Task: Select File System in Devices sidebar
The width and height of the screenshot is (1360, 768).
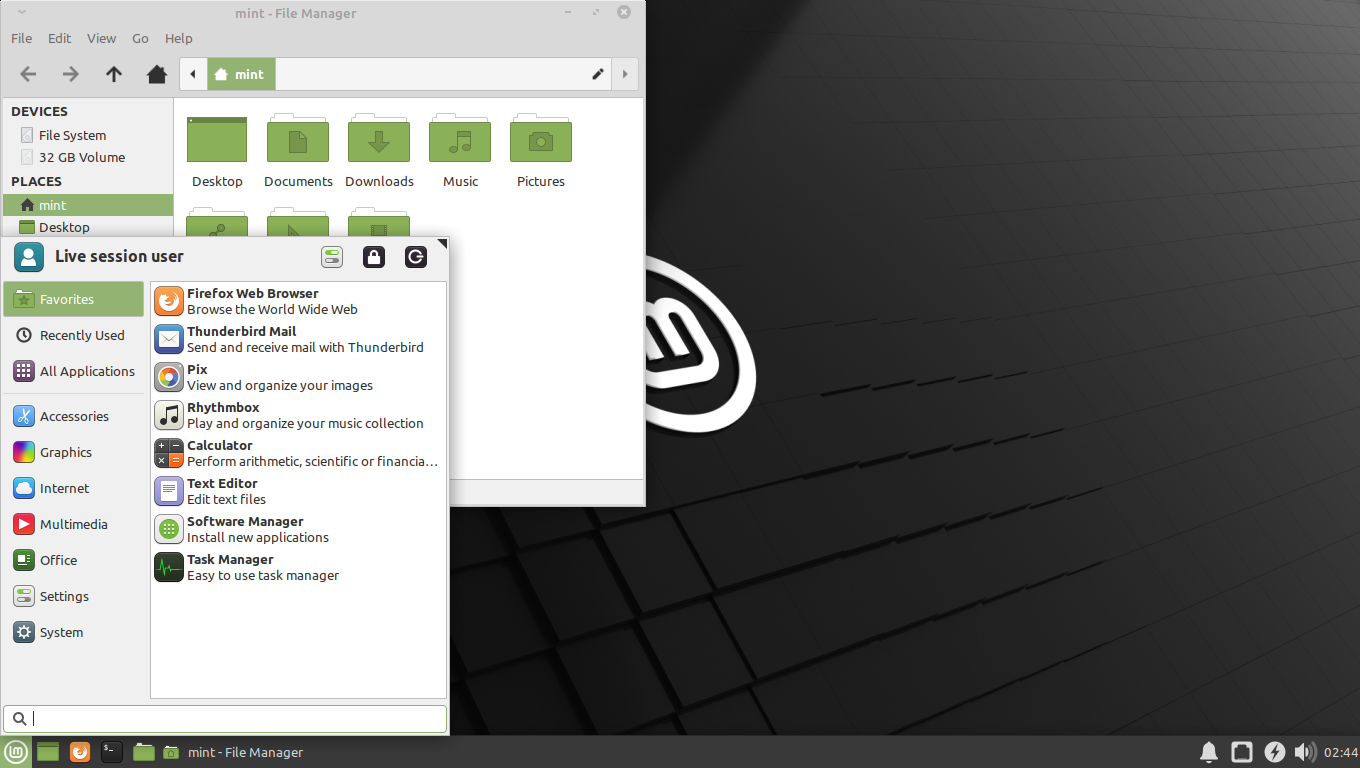Action: point(72,135)
